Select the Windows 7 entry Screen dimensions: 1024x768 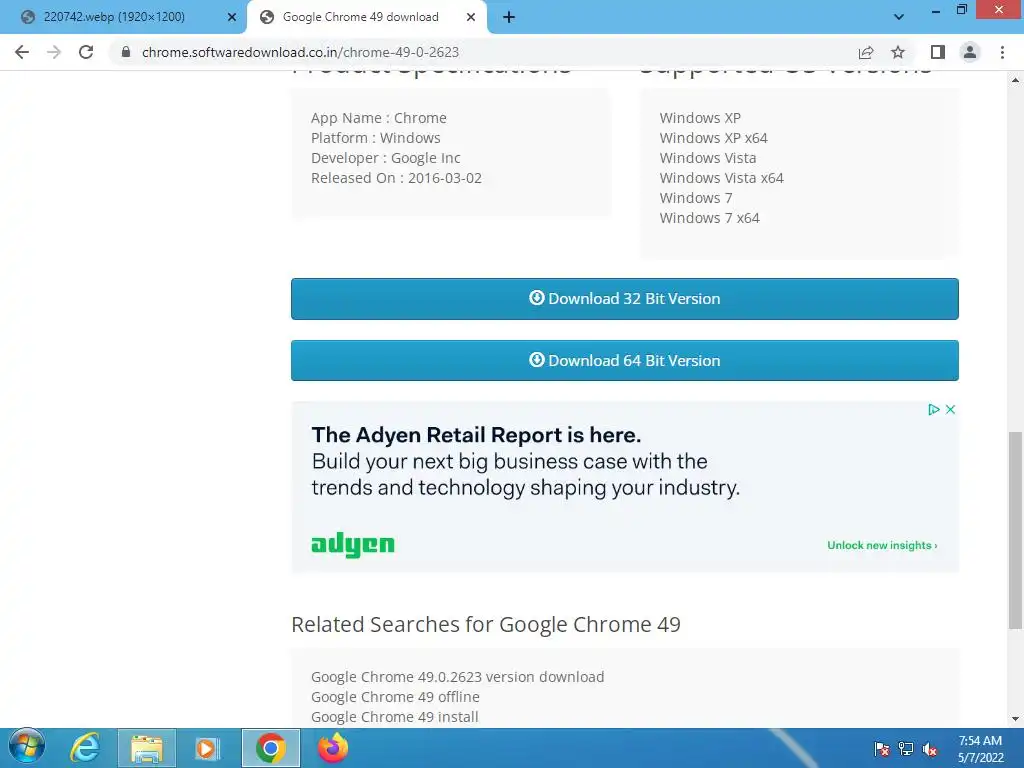point(696,198)
